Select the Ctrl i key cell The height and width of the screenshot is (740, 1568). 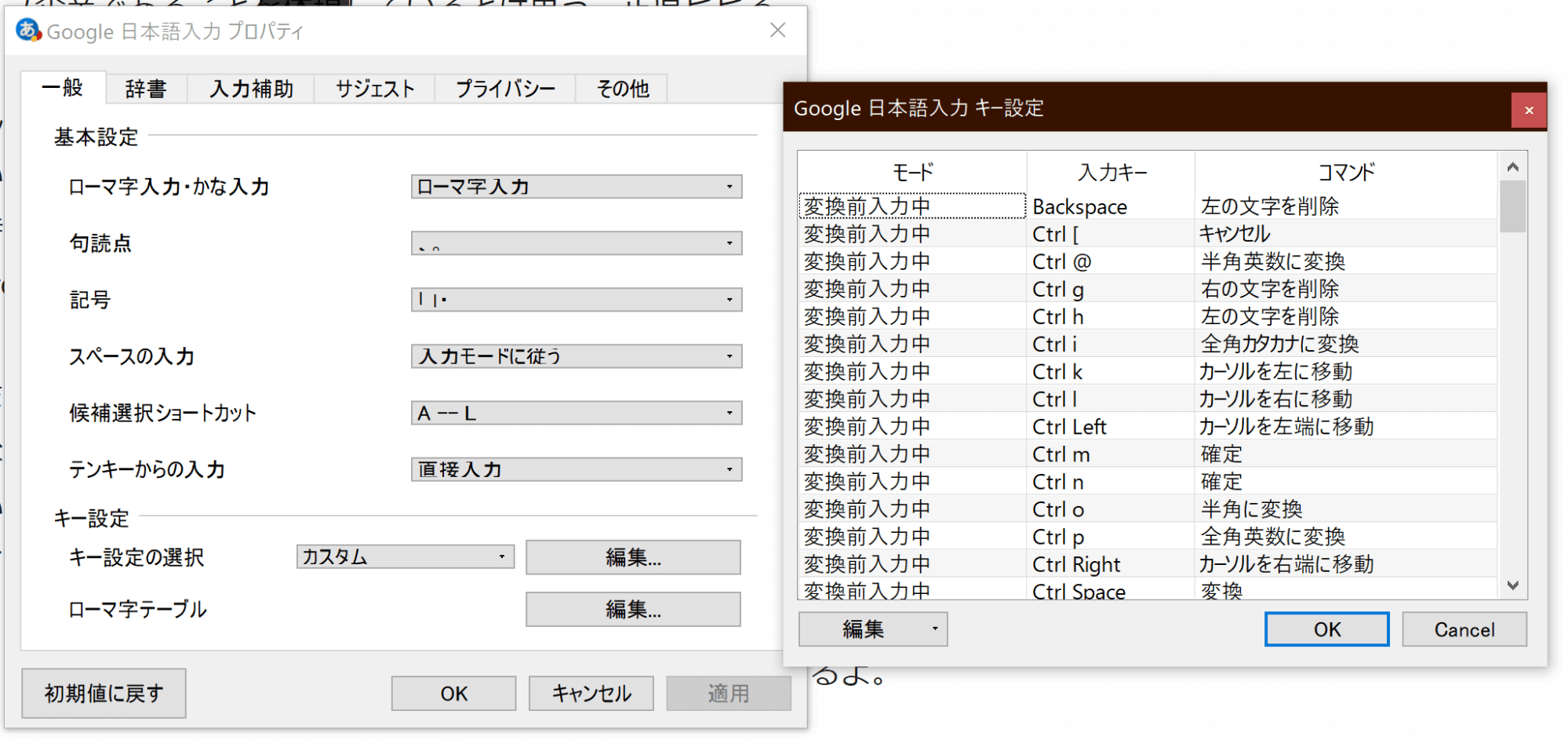tap(1111, 344)
